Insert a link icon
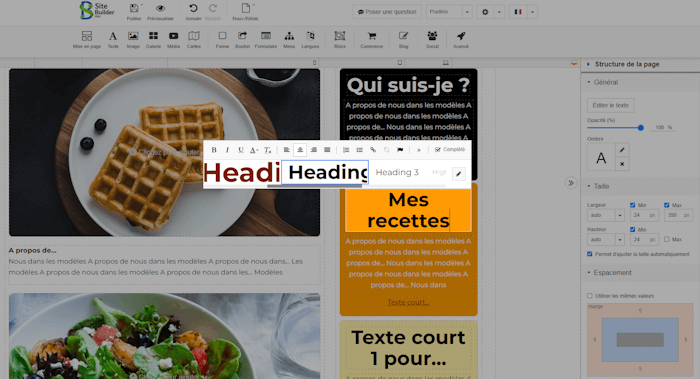 tap(373, 150)
